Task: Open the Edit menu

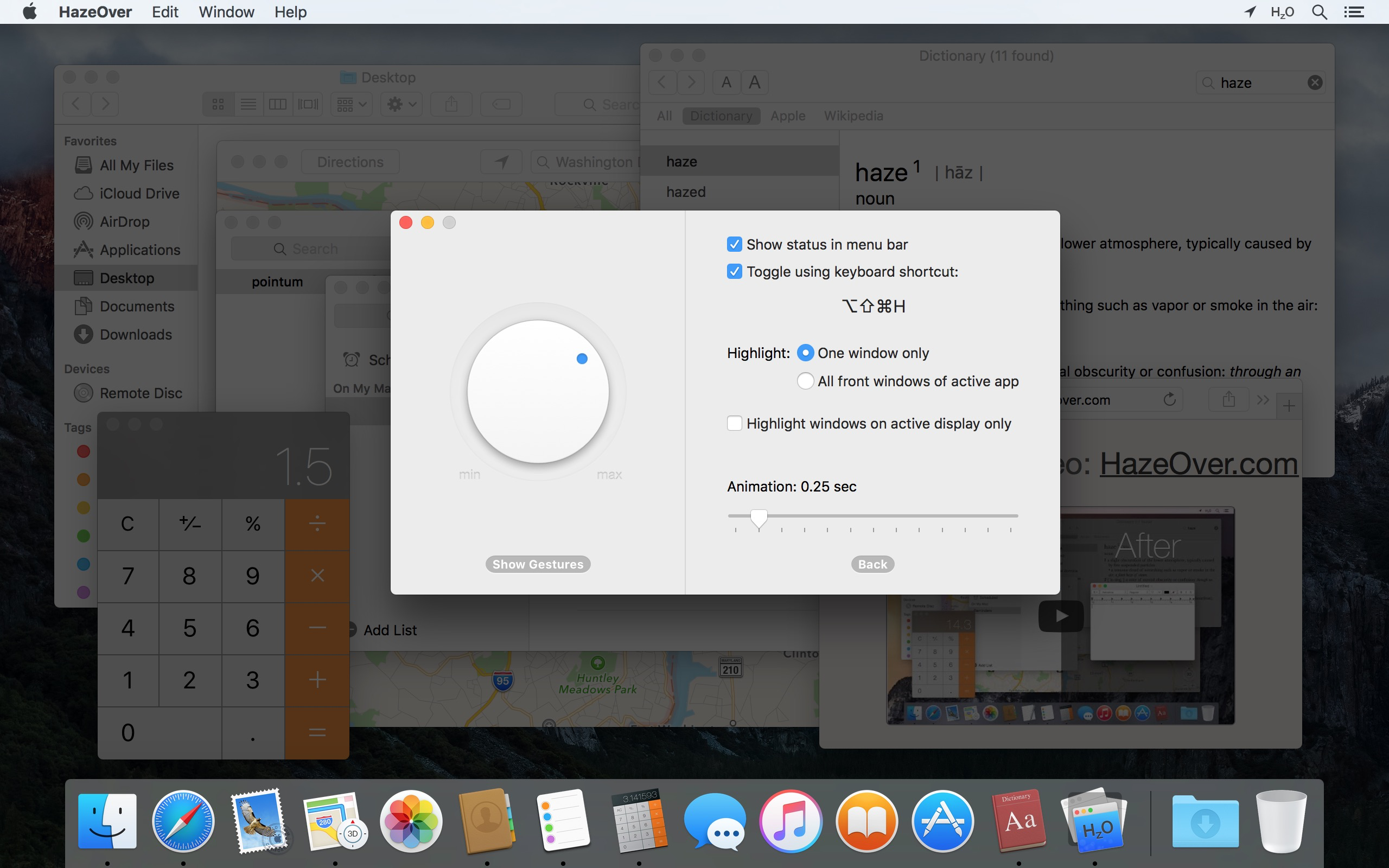Action: tap(165, 12)
